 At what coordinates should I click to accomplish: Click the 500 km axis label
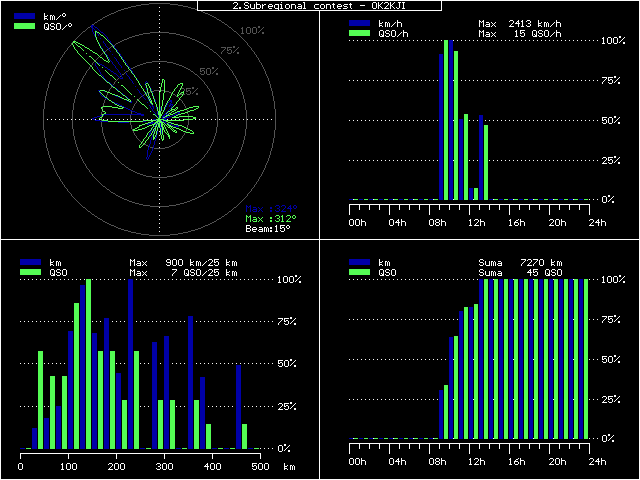pyautogui.click(x=260, y=467)
